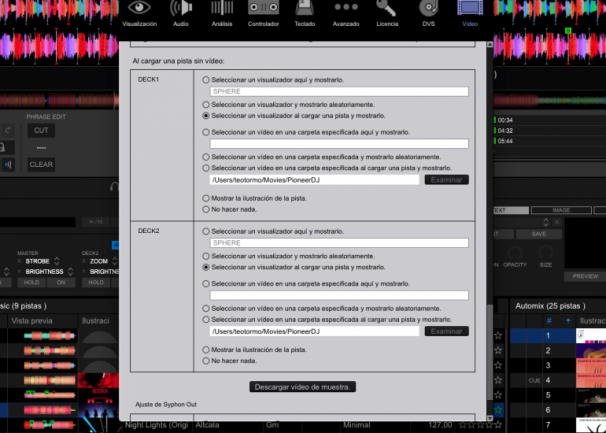This screenshot has width=606, height=433.
Task: DECK1: select folder video when loading track
Action: click(206, 168)
